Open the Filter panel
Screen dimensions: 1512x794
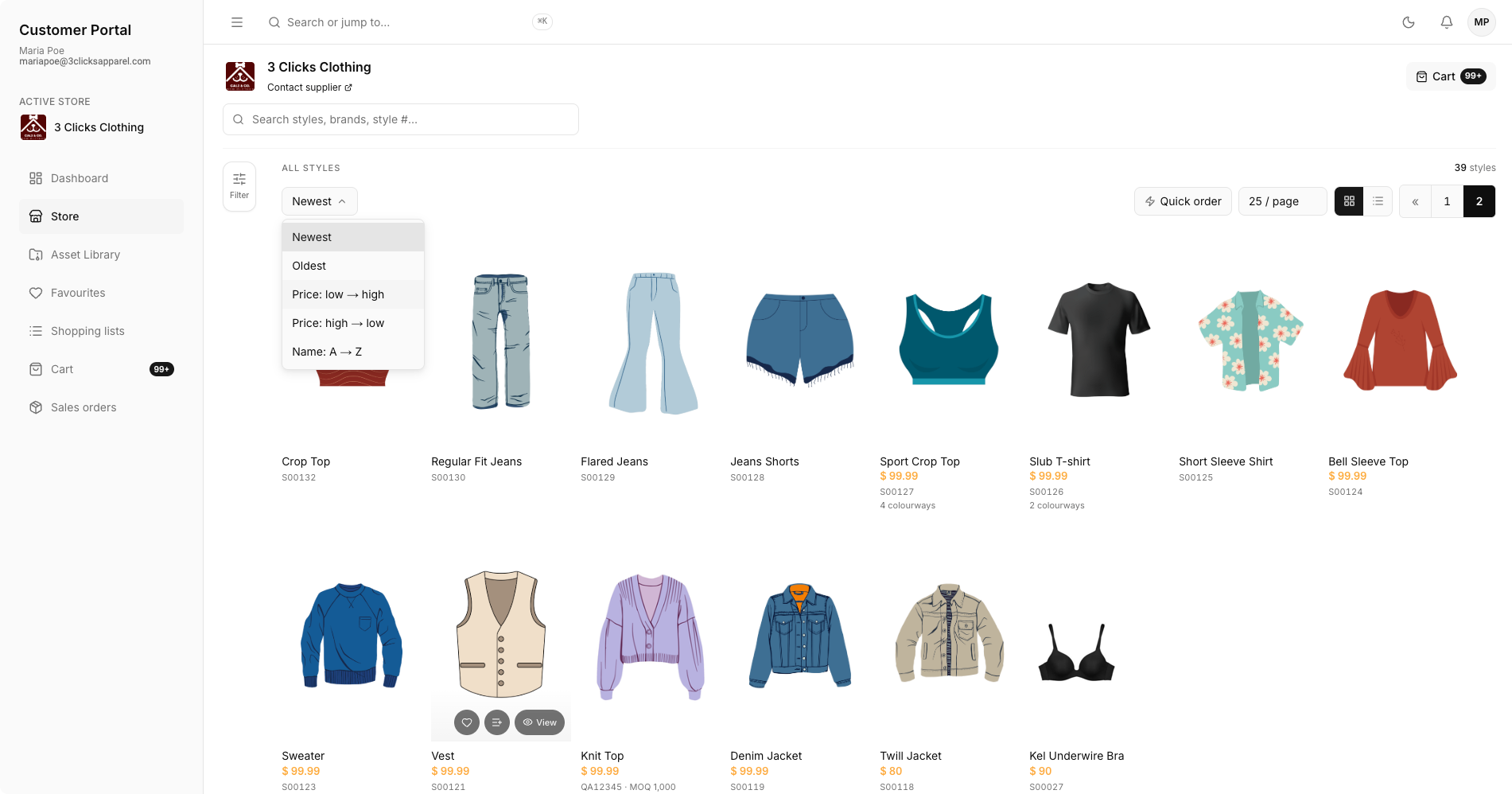(239, 187)
